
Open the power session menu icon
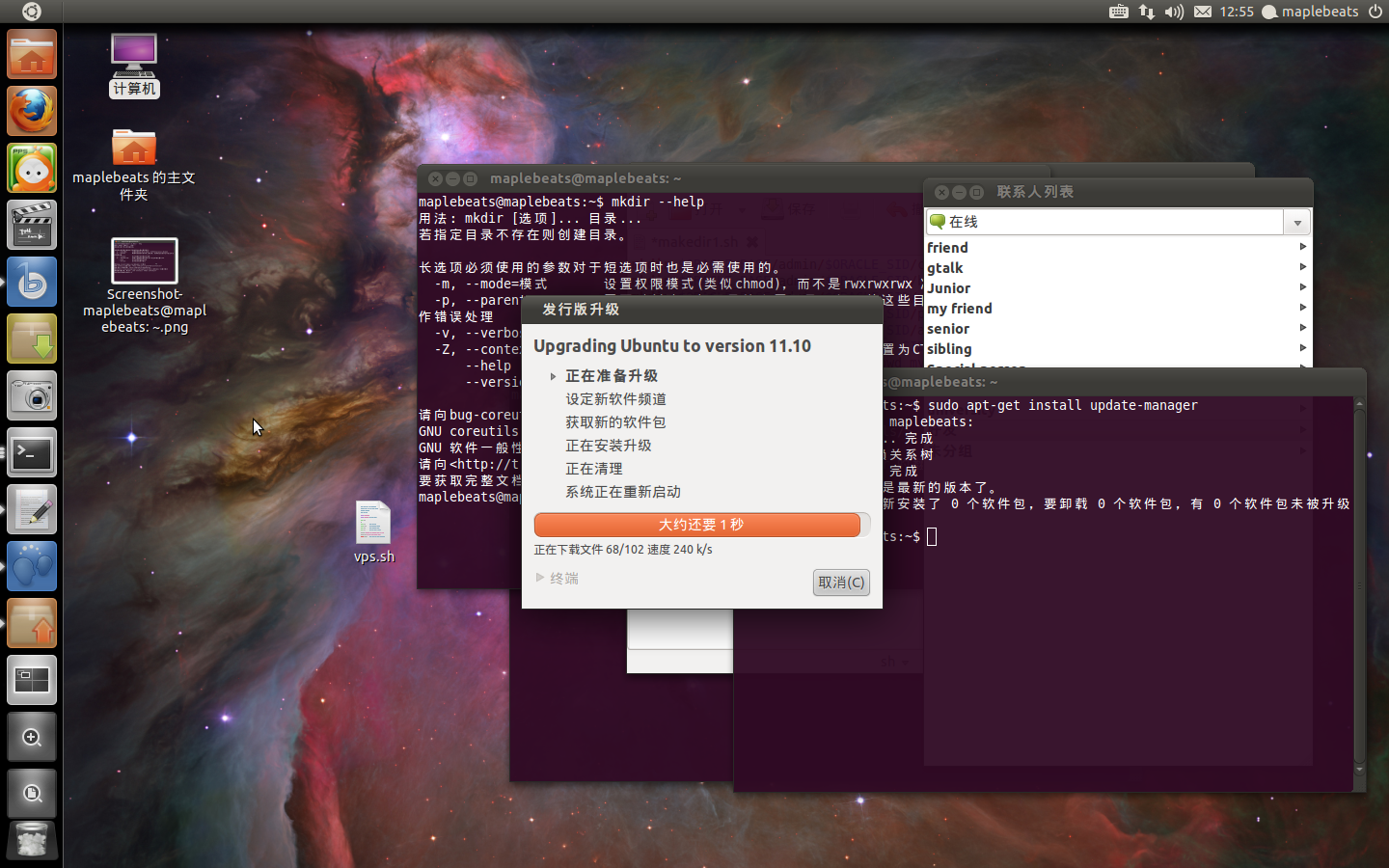point(1375,12)
